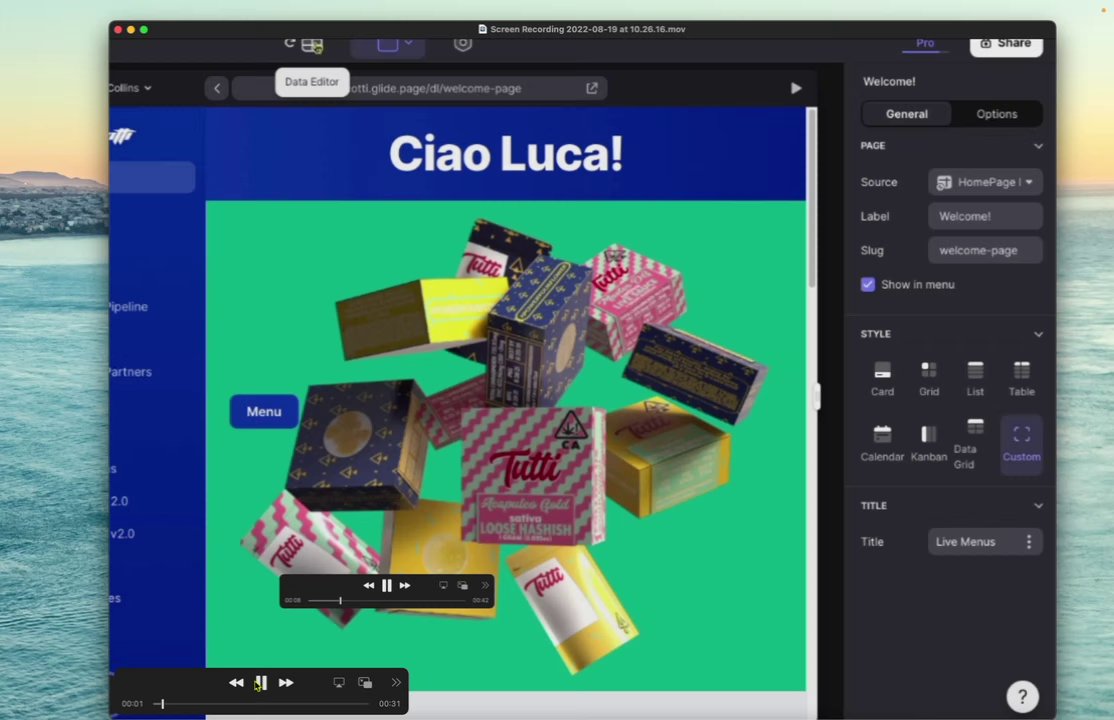1114x720 pixels.
Task: Click the Tutti logo in sidebar
Action: [122, 135]
